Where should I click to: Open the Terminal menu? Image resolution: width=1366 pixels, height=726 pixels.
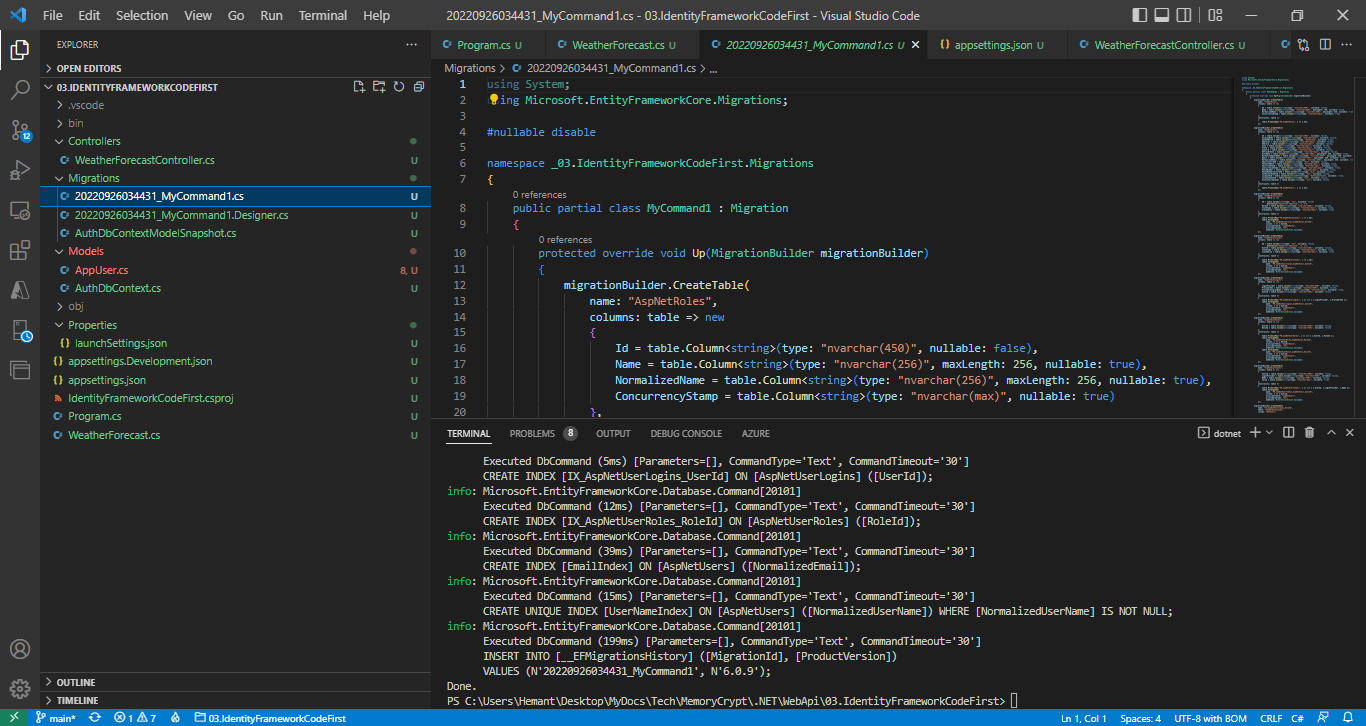click(x=323, y=16)
